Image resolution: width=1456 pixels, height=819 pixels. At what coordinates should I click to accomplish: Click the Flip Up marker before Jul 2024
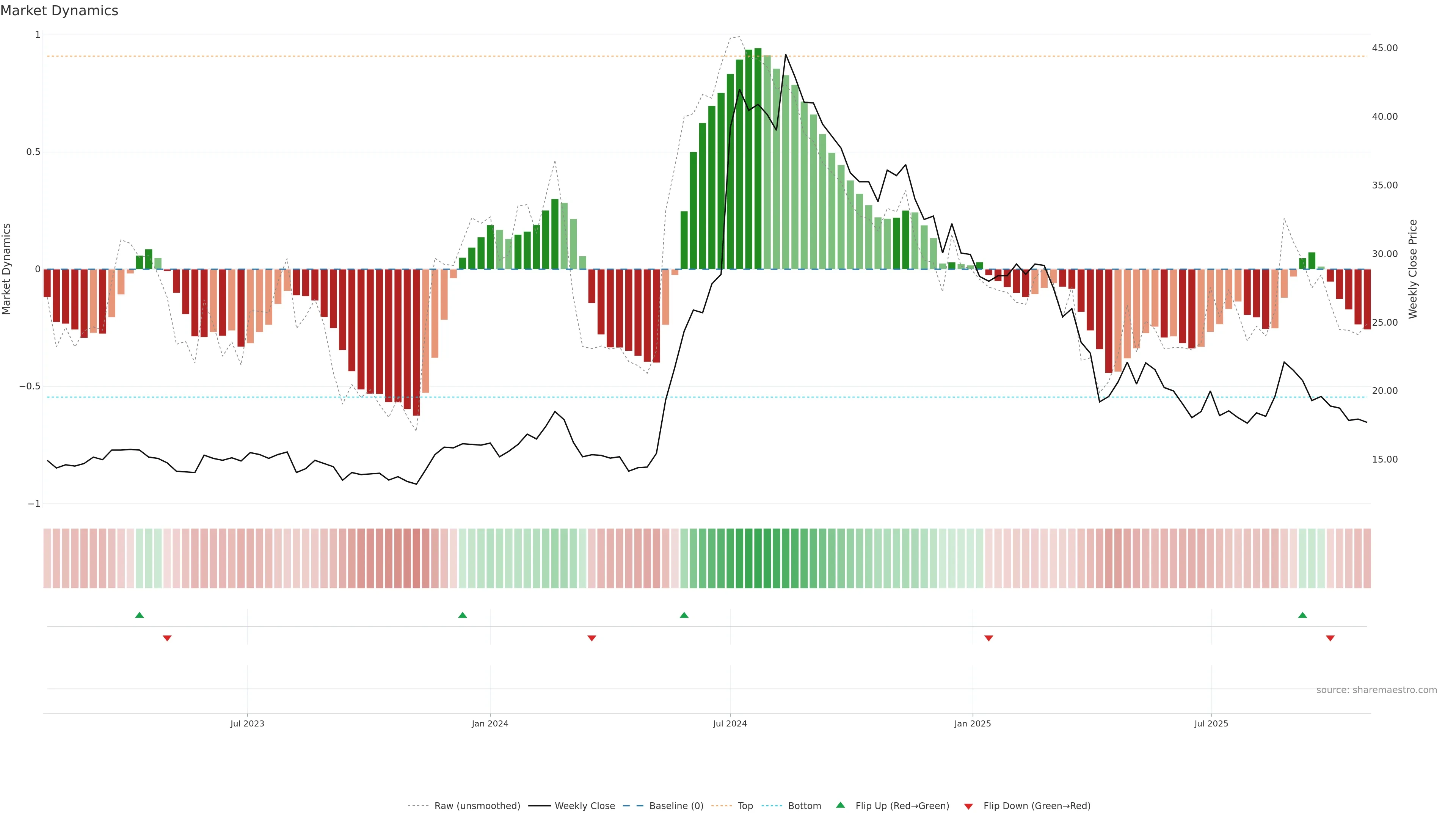pyautogui.click(x=684, y=615)
